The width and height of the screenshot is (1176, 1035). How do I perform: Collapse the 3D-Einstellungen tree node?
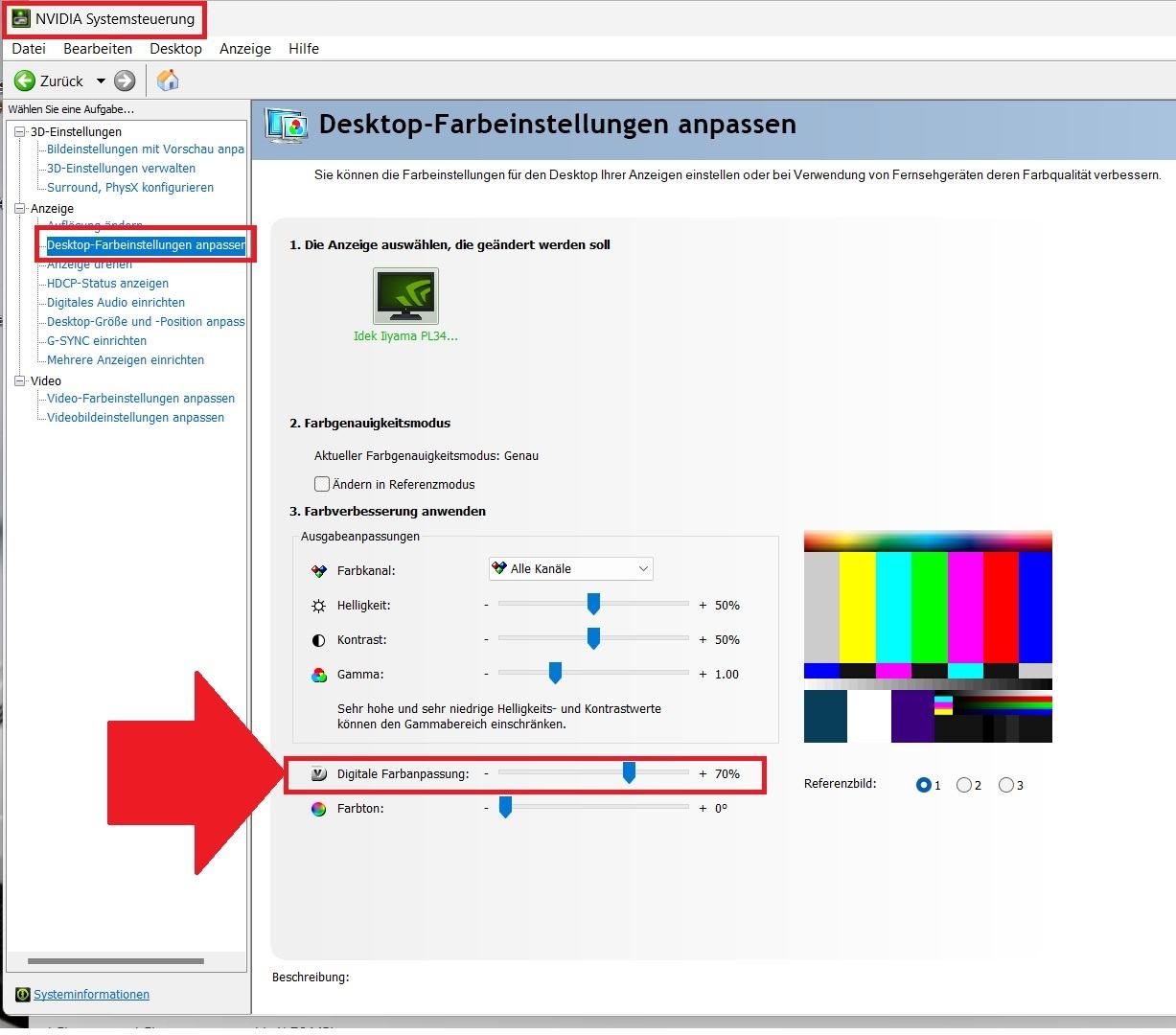20,132
